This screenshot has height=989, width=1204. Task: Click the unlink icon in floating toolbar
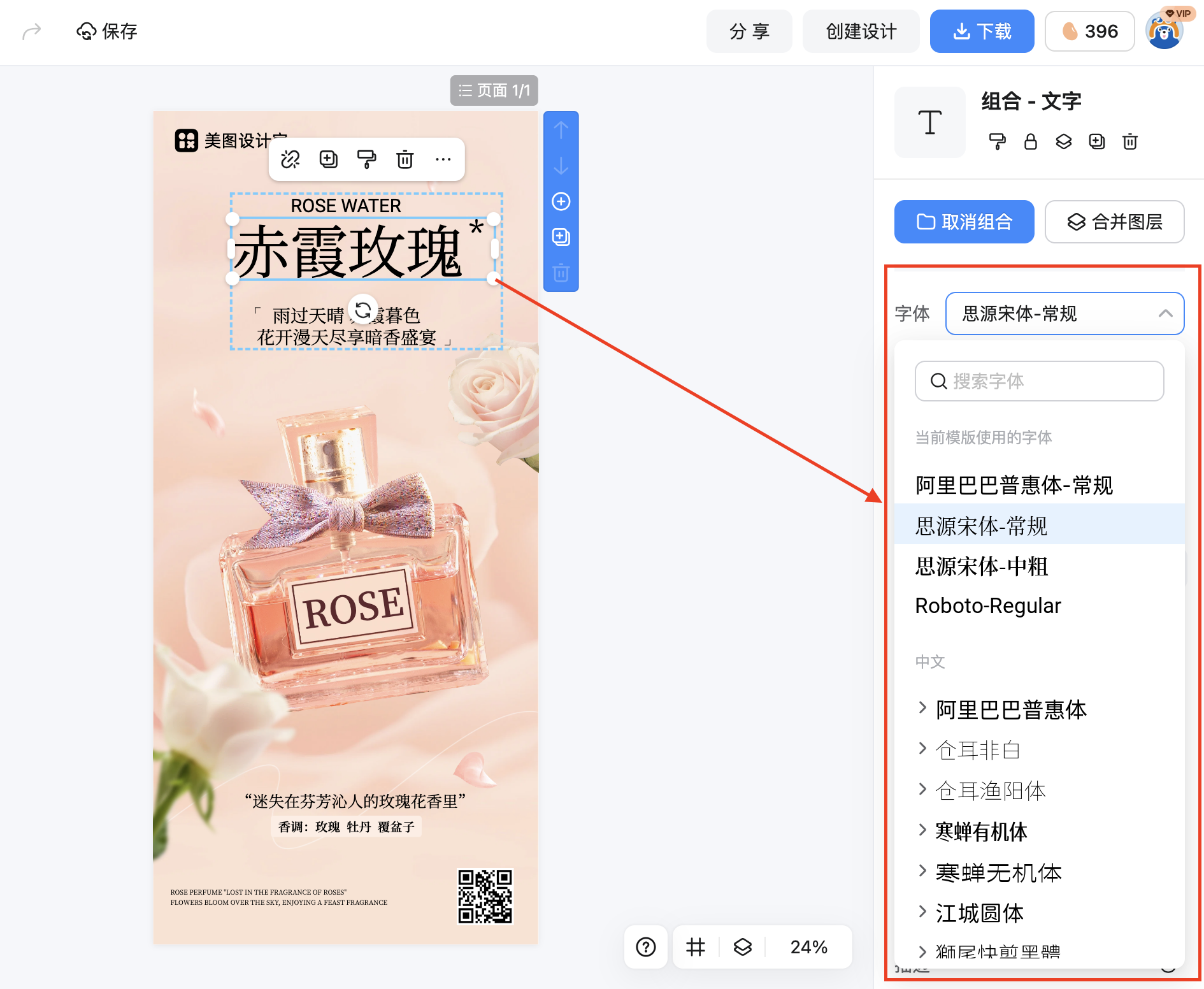tap(290, 159)
